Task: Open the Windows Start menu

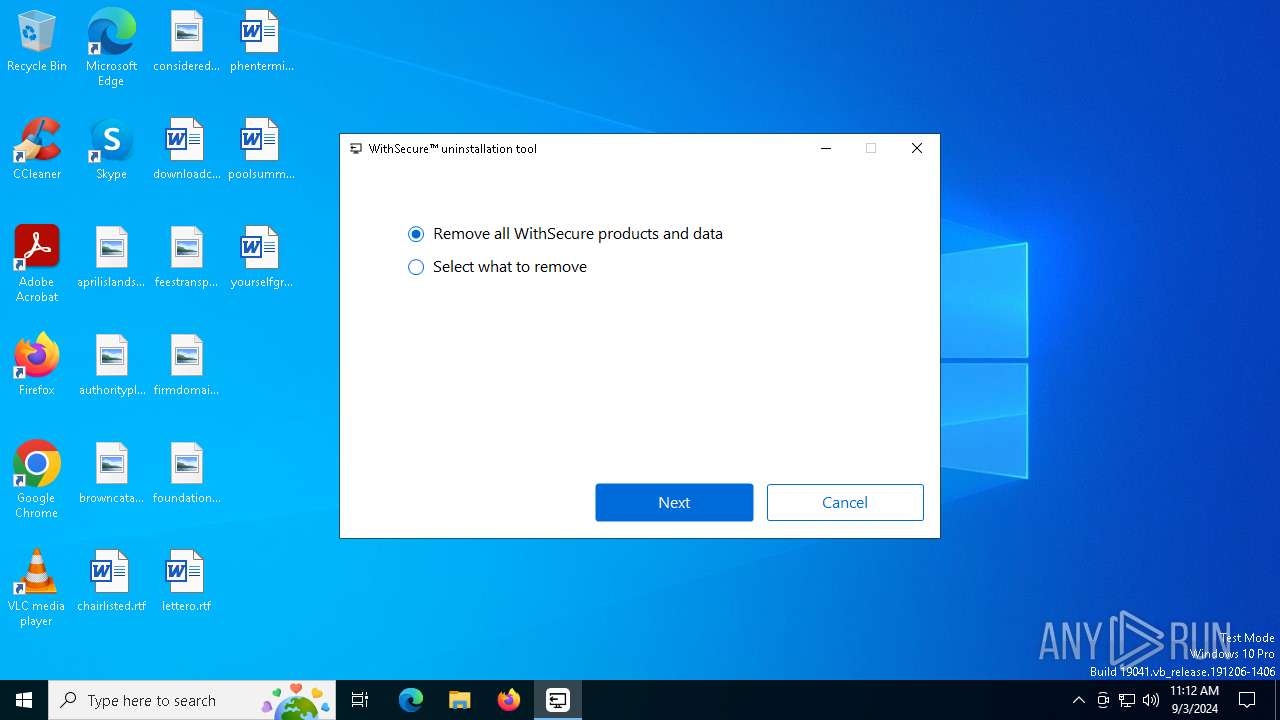Action: pyautogui.click(x=24, y=700)
